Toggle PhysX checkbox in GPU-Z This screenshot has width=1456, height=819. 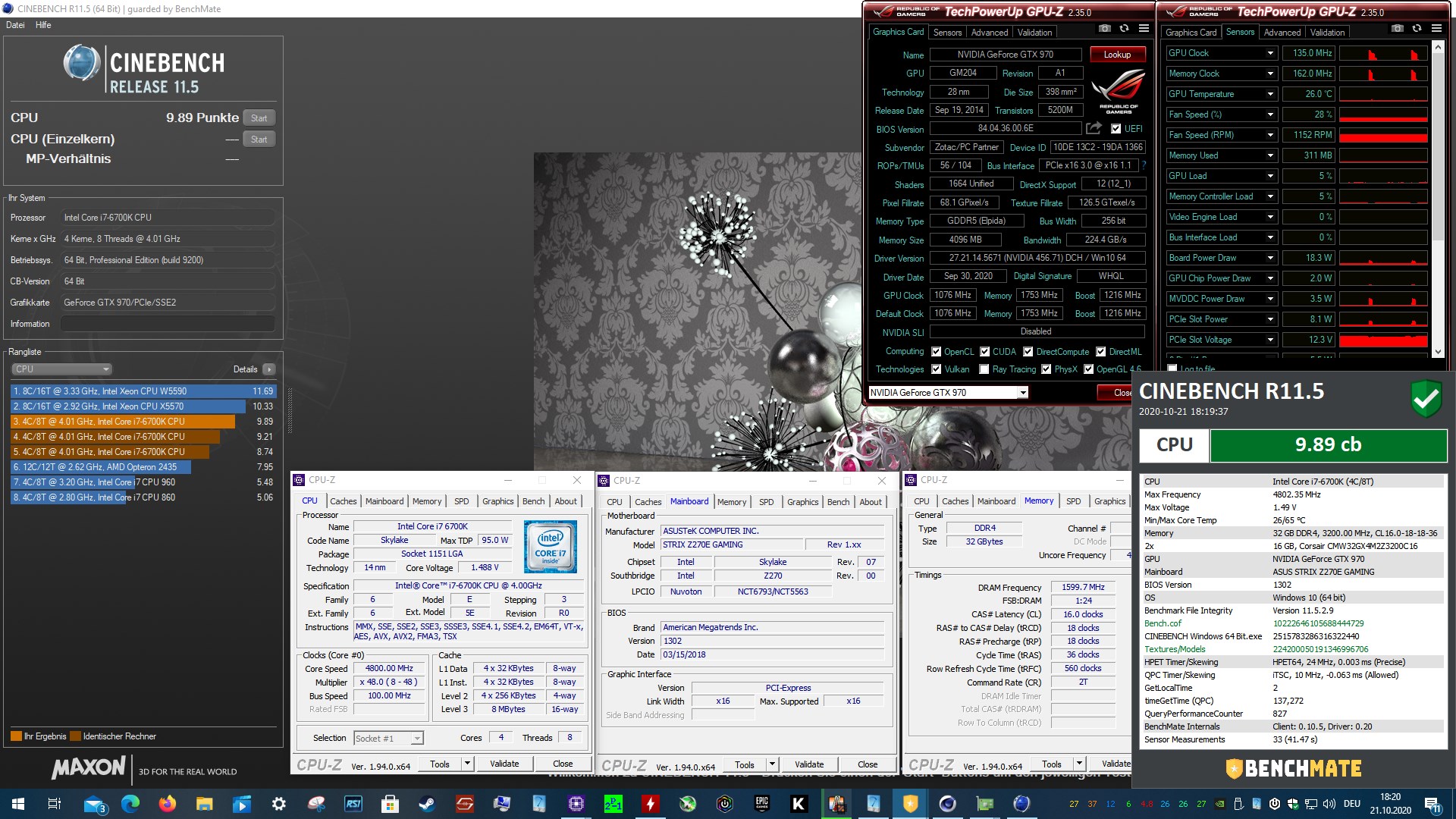click(1046, 369)
